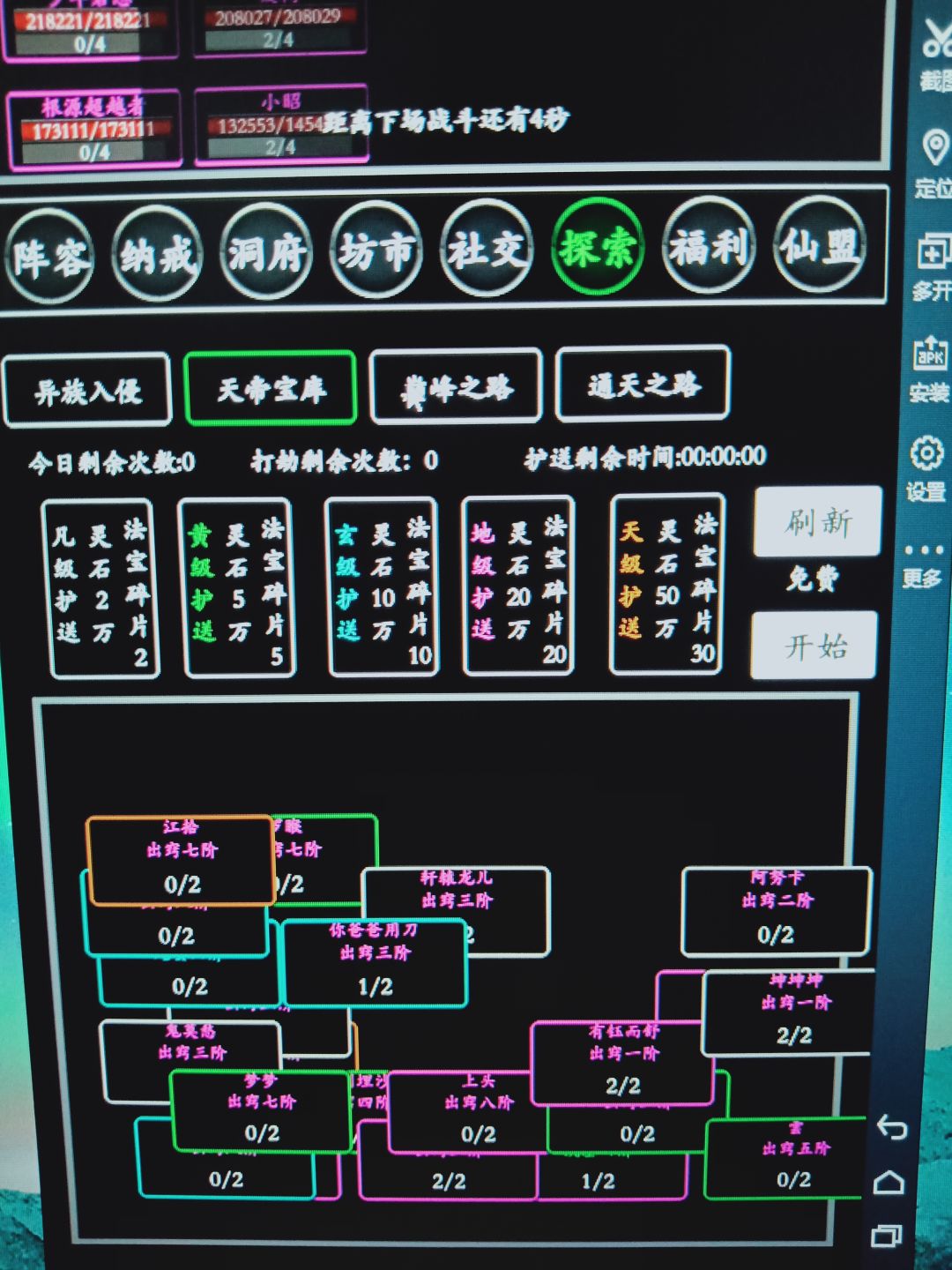
Task: Click the 有钰而舒 出窍一阶 escort card
Action: click(622, 1064)
